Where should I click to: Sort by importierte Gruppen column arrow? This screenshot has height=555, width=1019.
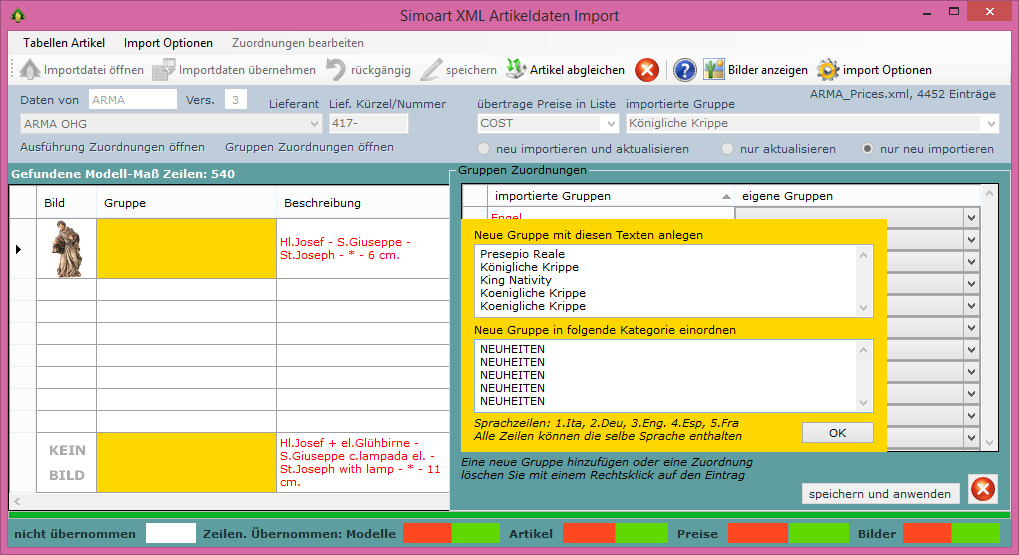[x=726, y=196]
